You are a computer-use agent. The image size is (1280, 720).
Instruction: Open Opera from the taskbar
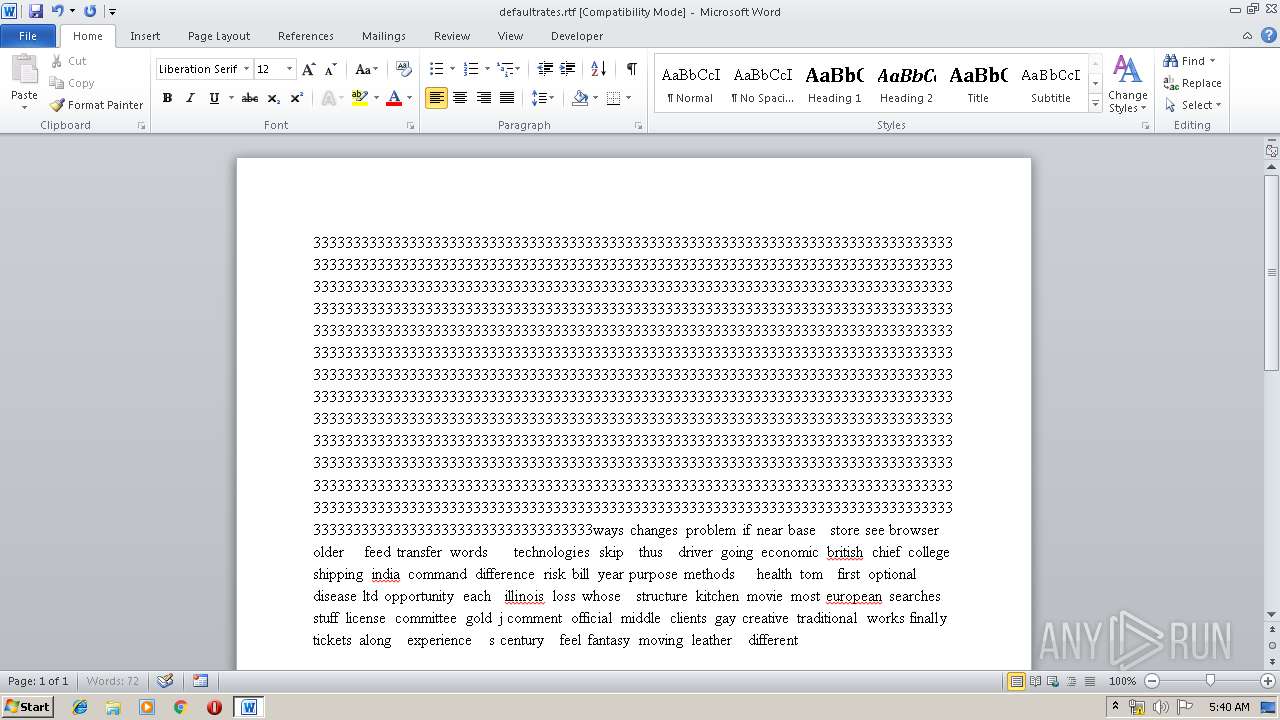pyautogui.click(x=214, y=707)
